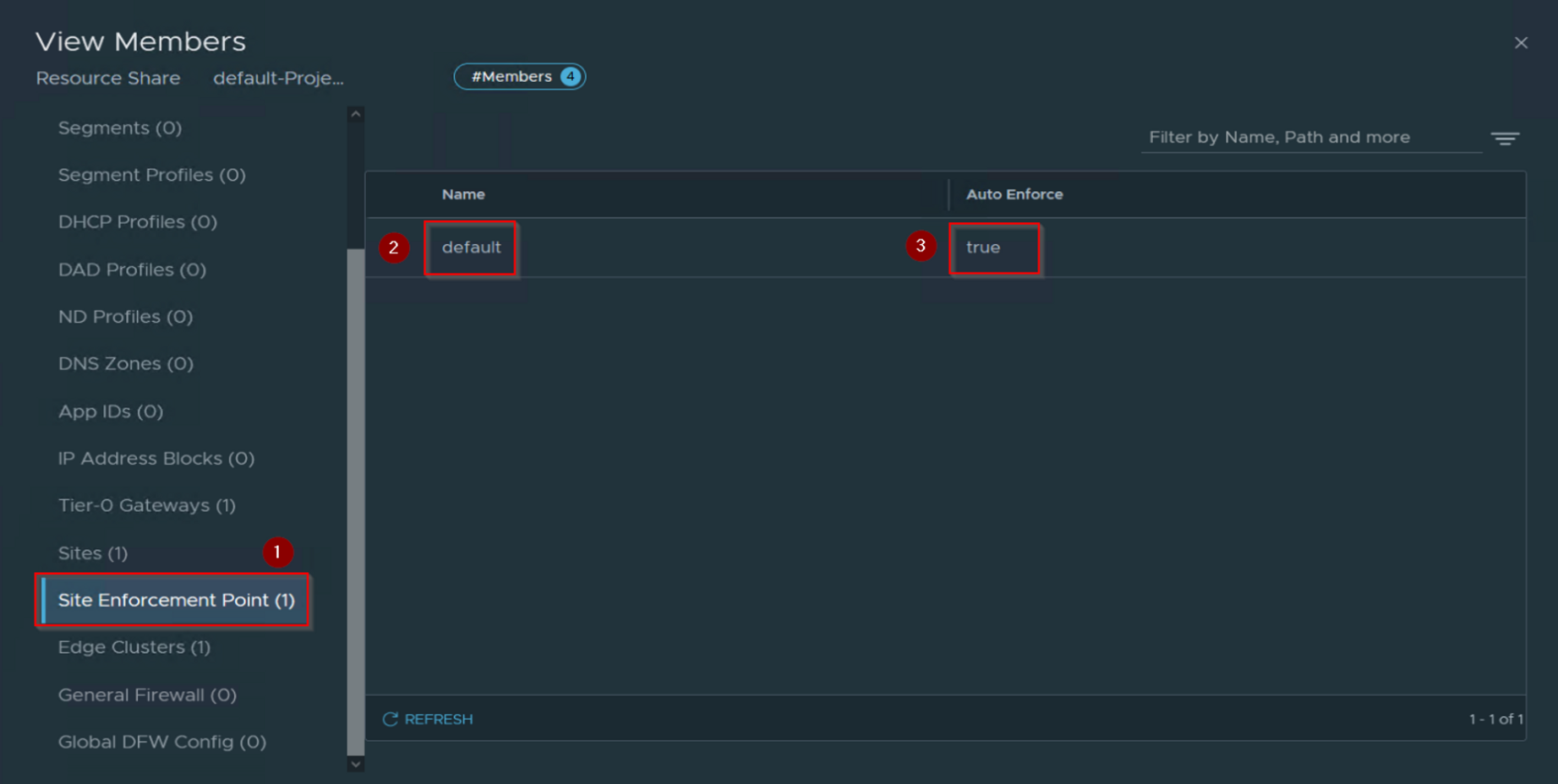The height and width of the screenshot is (784, 1558).
Task: Open the filter options icon
Action: click(x=1505, y=139)
